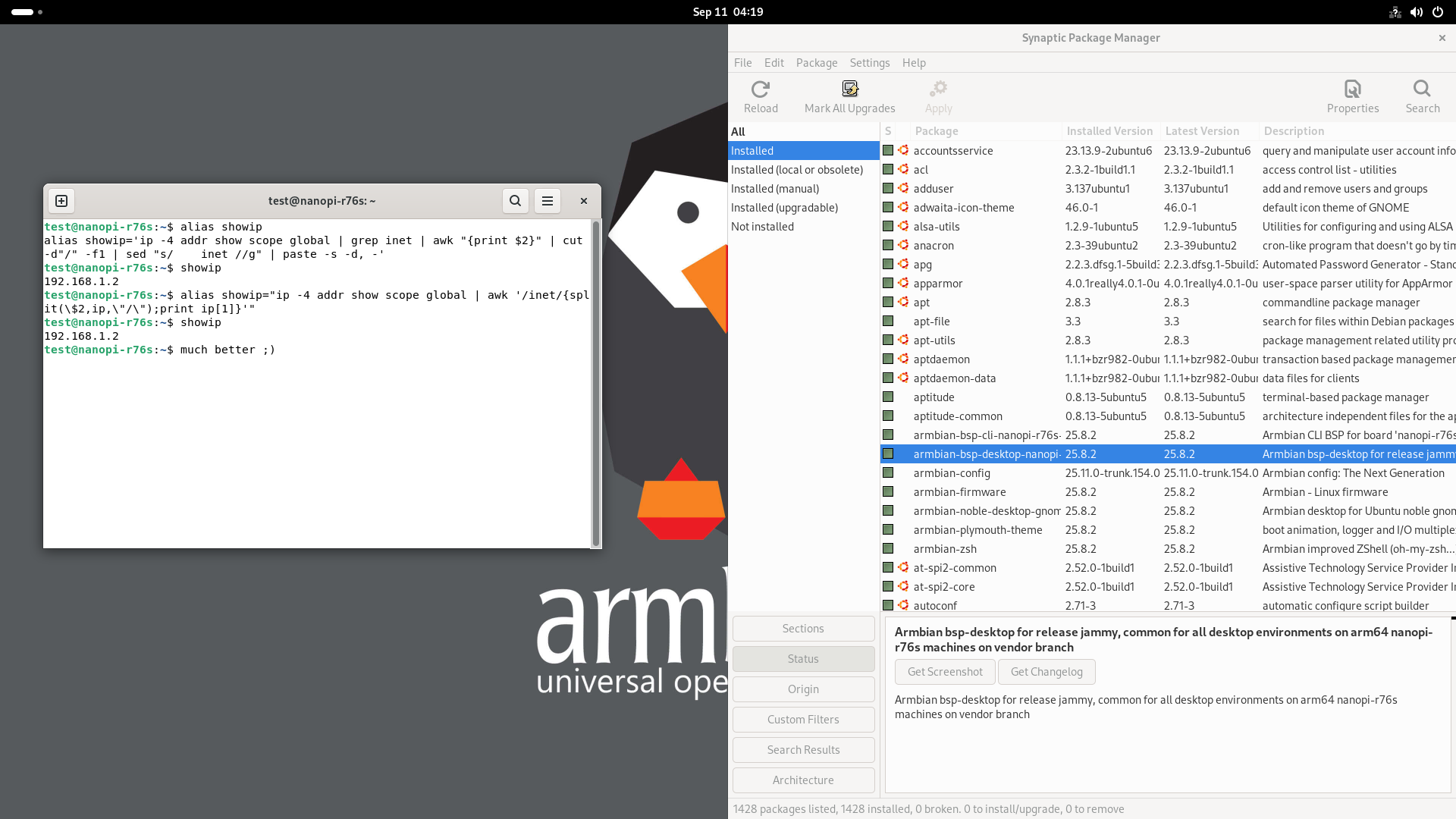
Task: Click the Custom Filters button
Action: 803,720
